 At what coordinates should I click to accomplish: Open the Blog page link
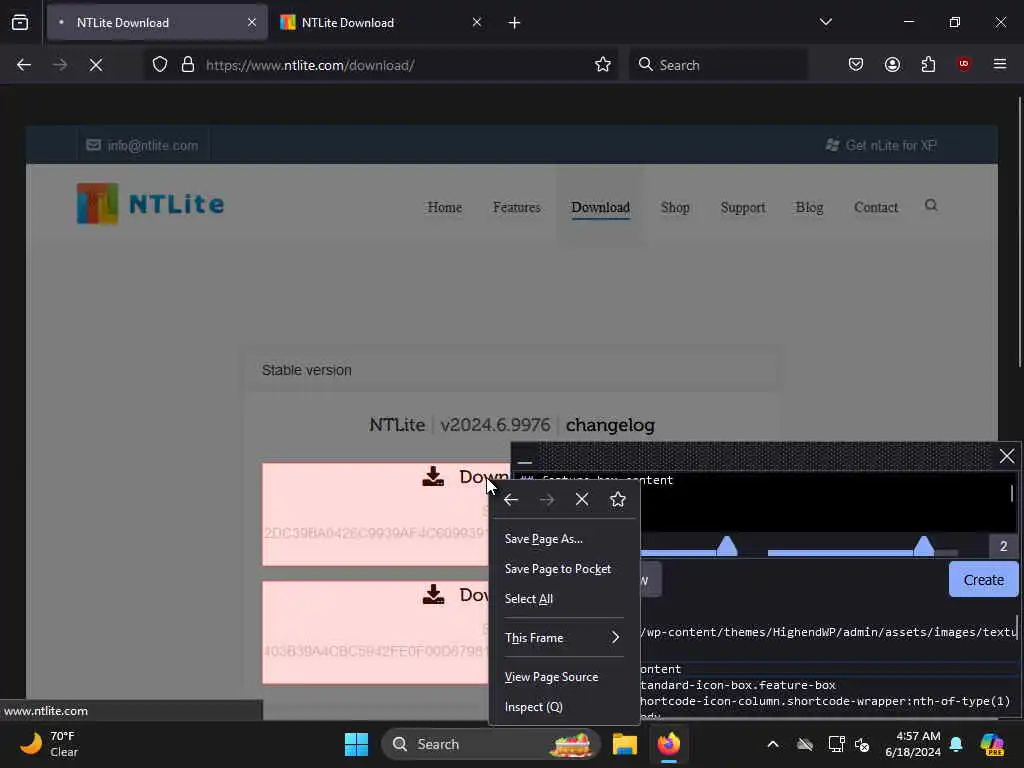(809, 208)
